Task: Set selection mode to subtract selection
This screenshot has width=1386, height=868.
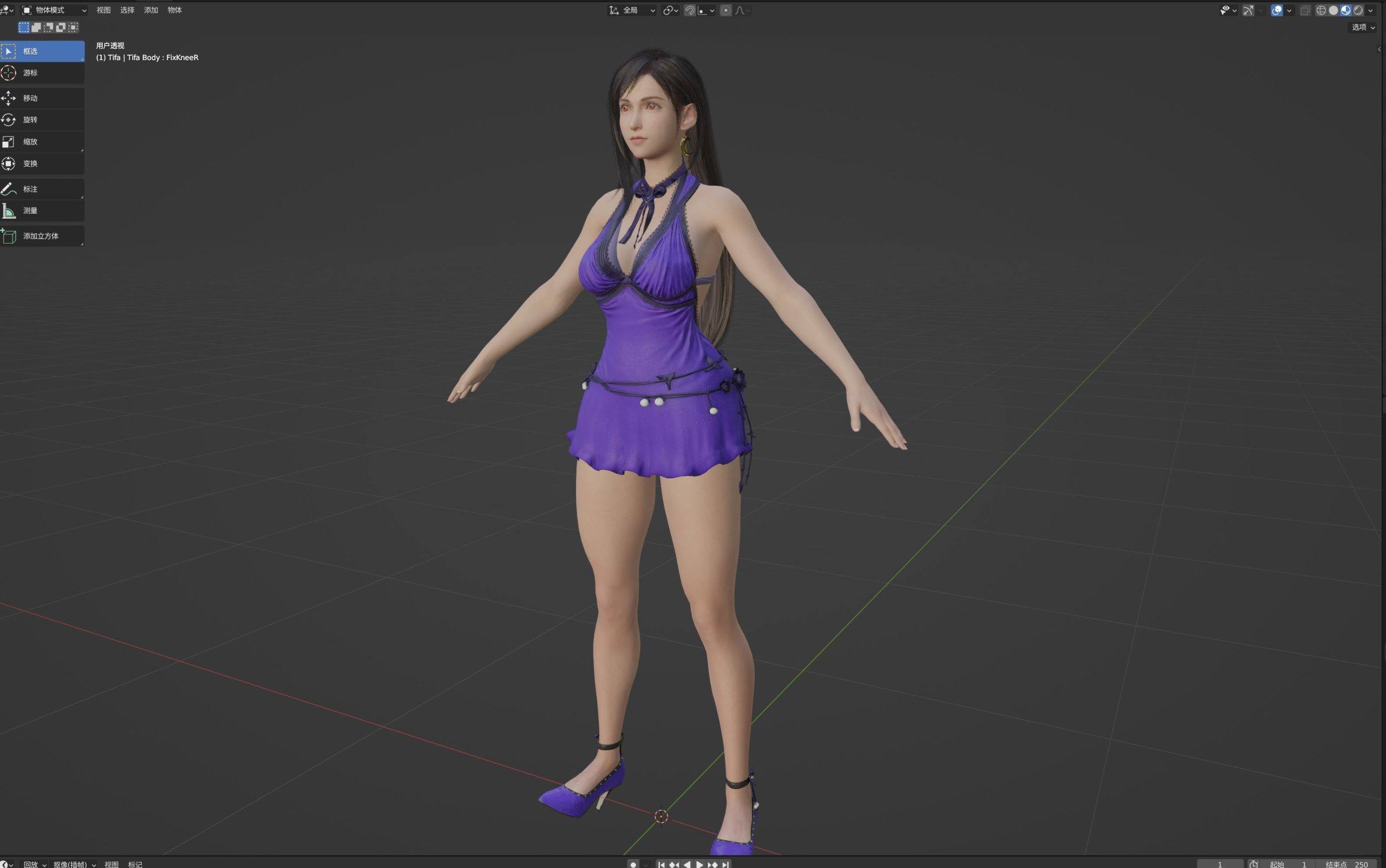Action: tap(48, 27)
